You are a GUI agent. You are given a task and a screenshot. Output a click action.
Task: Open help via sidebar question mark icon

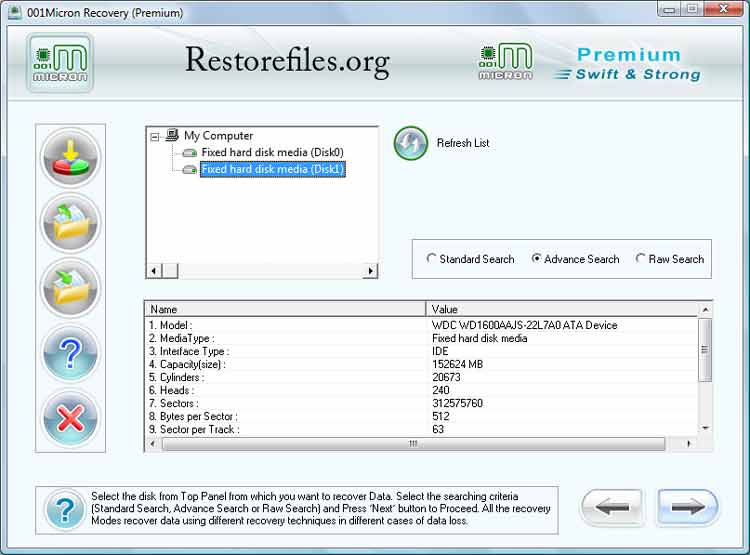[71, 353]
